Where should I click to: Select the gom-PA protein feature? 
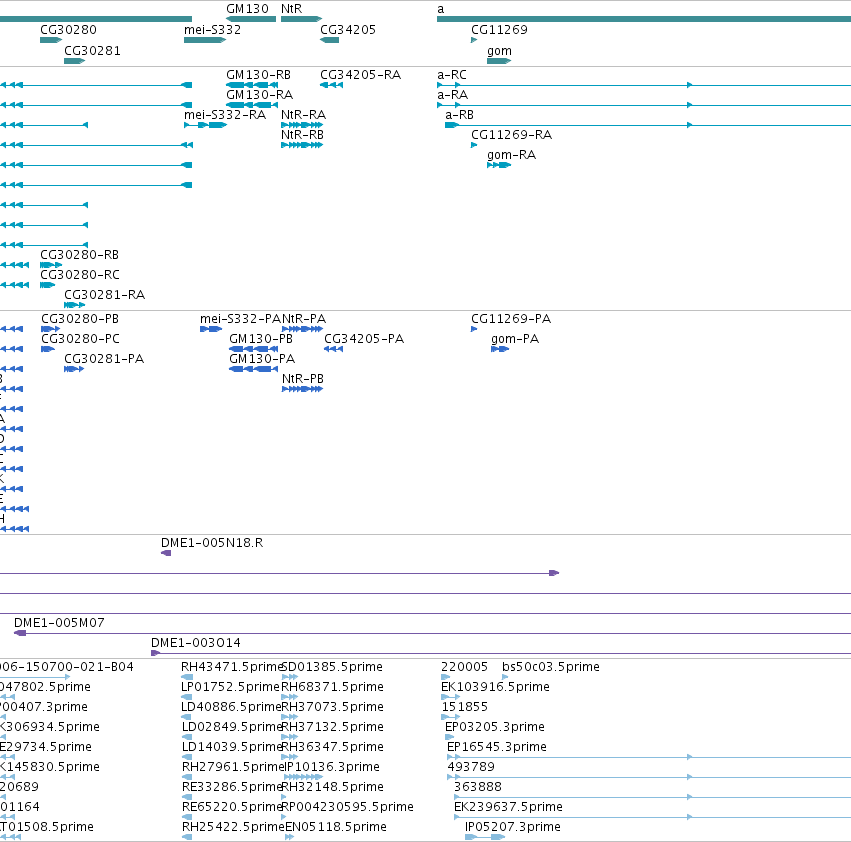[500, 349]
